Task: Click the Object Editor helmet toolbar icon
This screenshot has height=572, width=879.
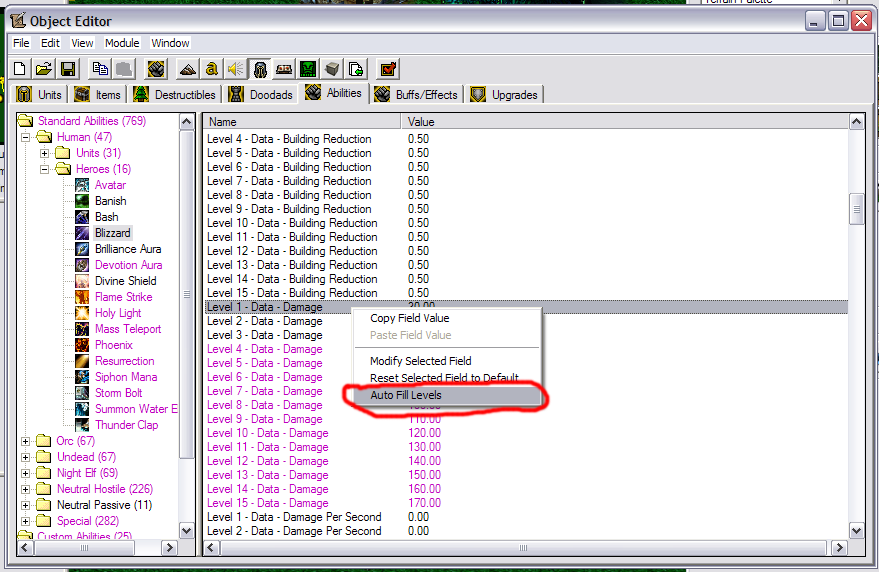Action: 260,69
